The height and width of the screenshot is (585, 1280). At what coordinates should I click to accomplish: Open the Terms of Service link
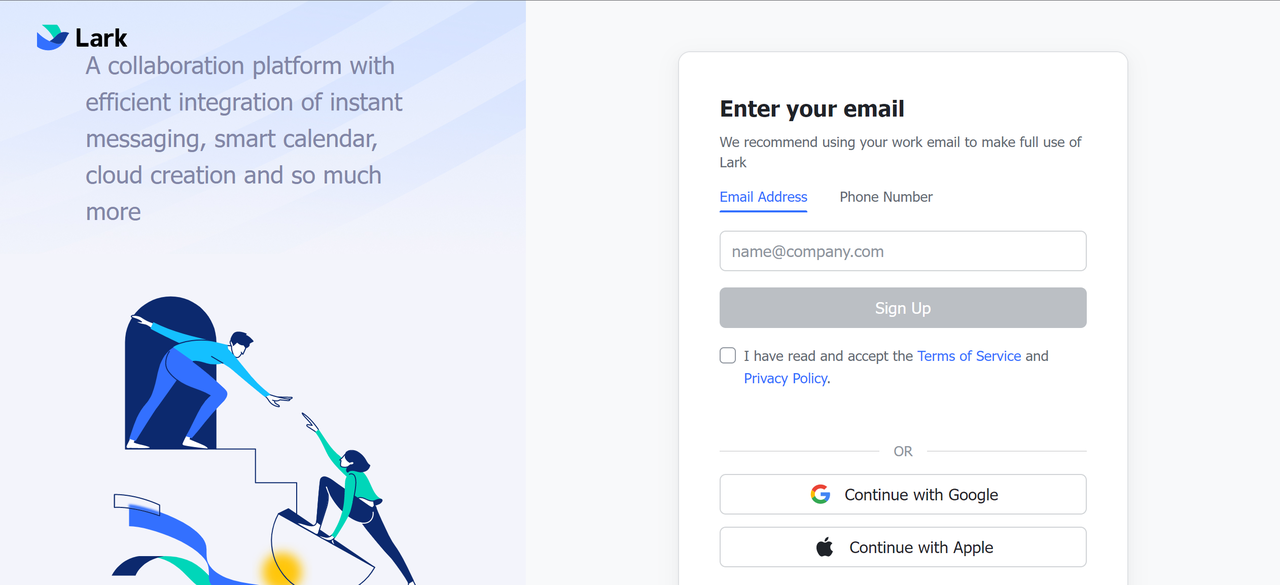pyautogui.click(x=969, y=356)
